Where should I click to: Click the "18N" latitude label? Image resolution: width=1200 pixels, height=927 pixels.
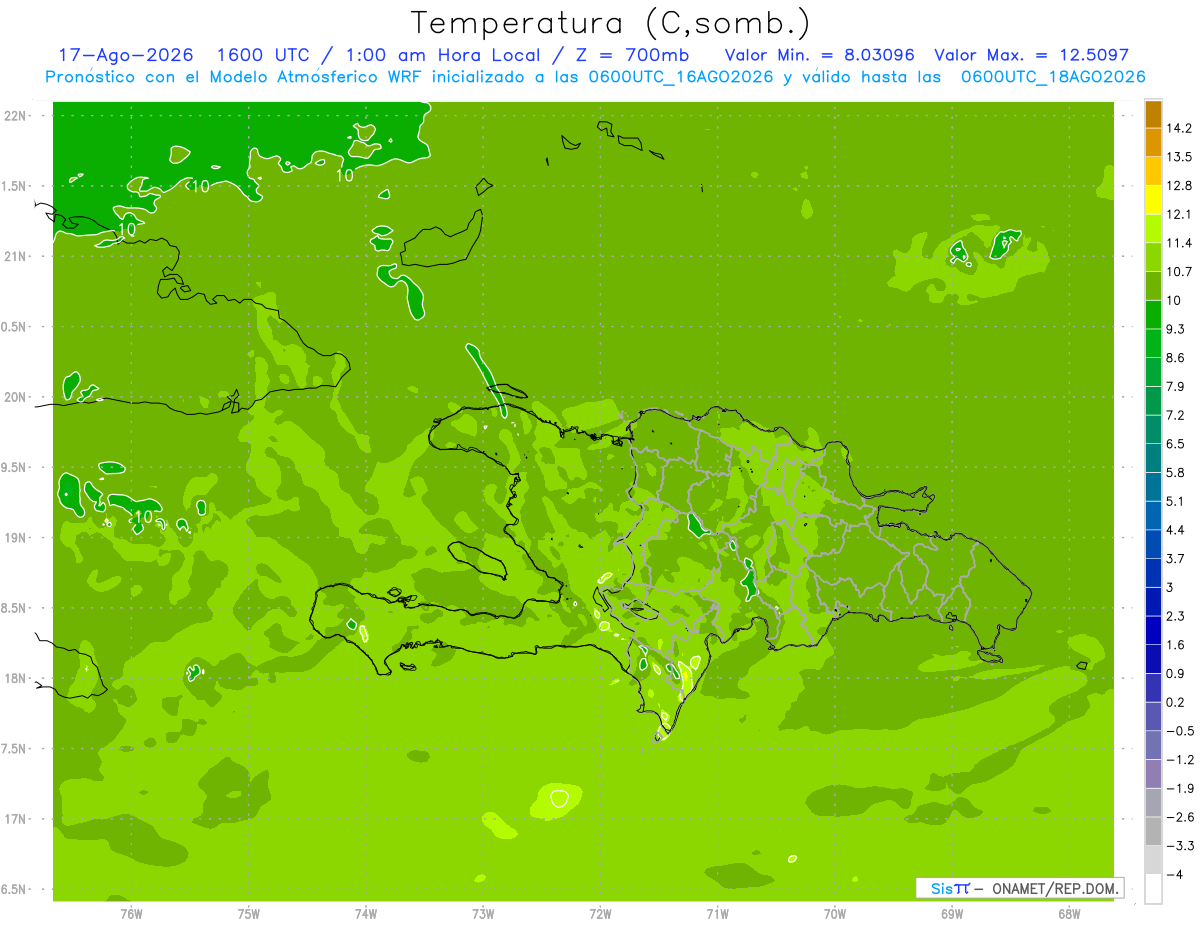15,678
